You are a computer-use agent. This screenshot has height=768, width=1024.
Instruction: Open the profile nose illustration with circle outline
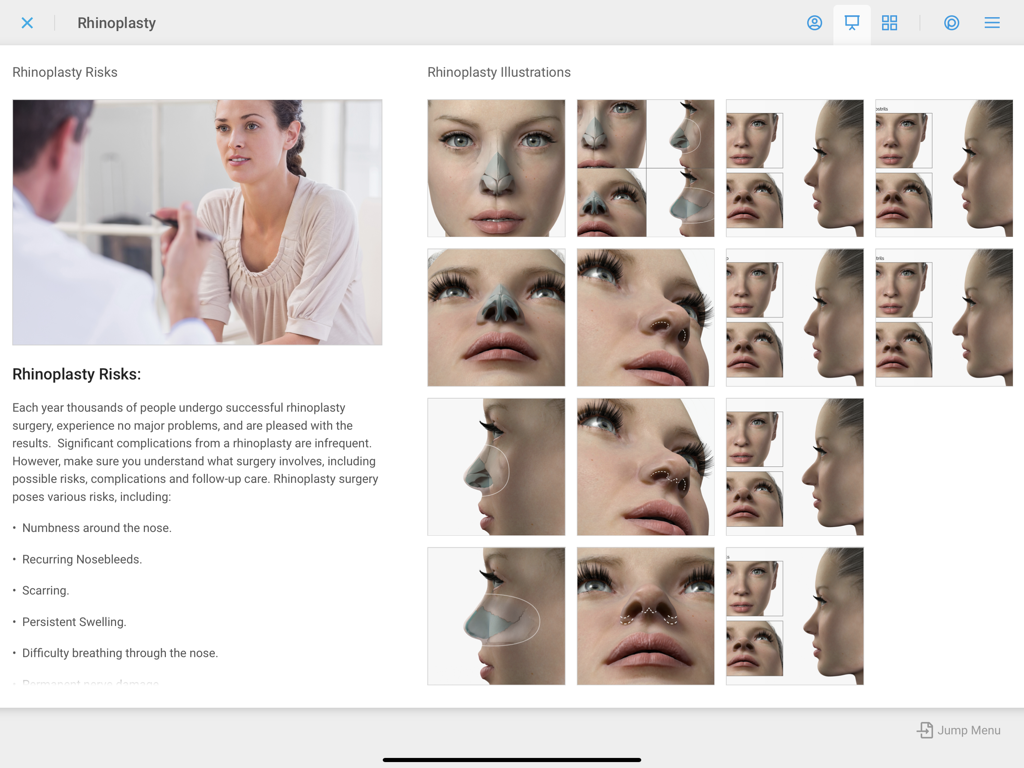pos(496,466)
